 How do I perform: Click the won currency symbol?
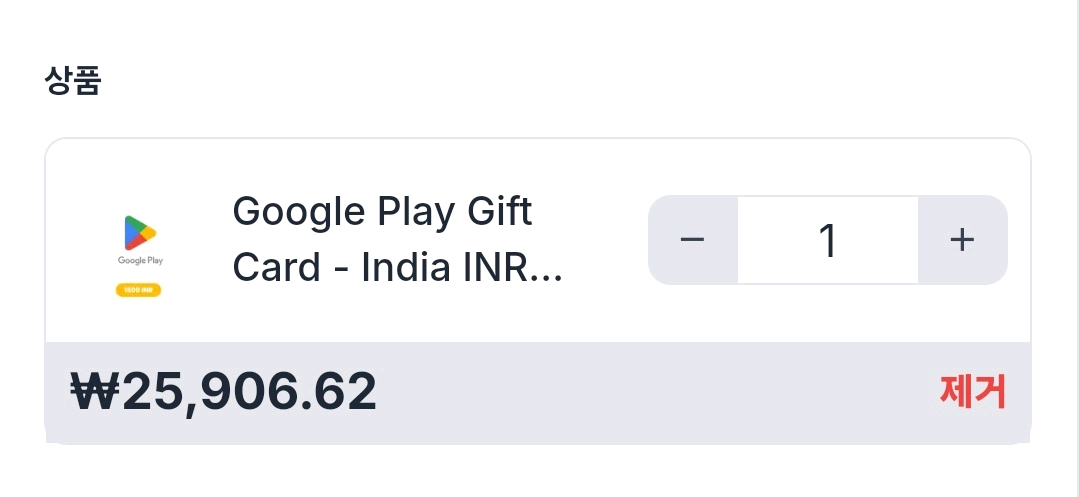[x=94, y=392]
